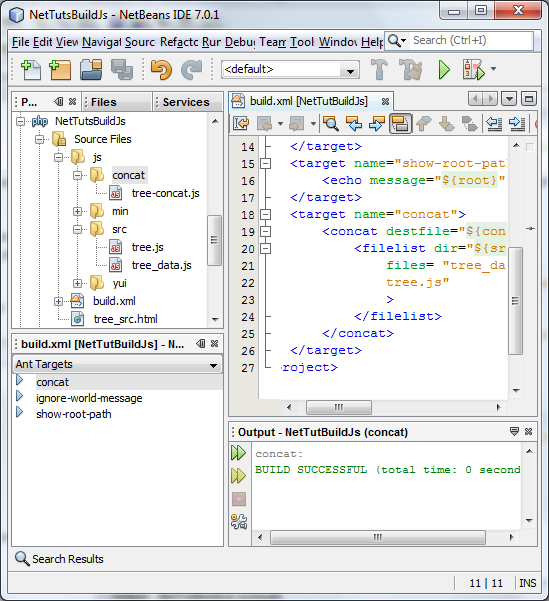
Task: Click the New File toolbar icon
Action: [31, 70]
